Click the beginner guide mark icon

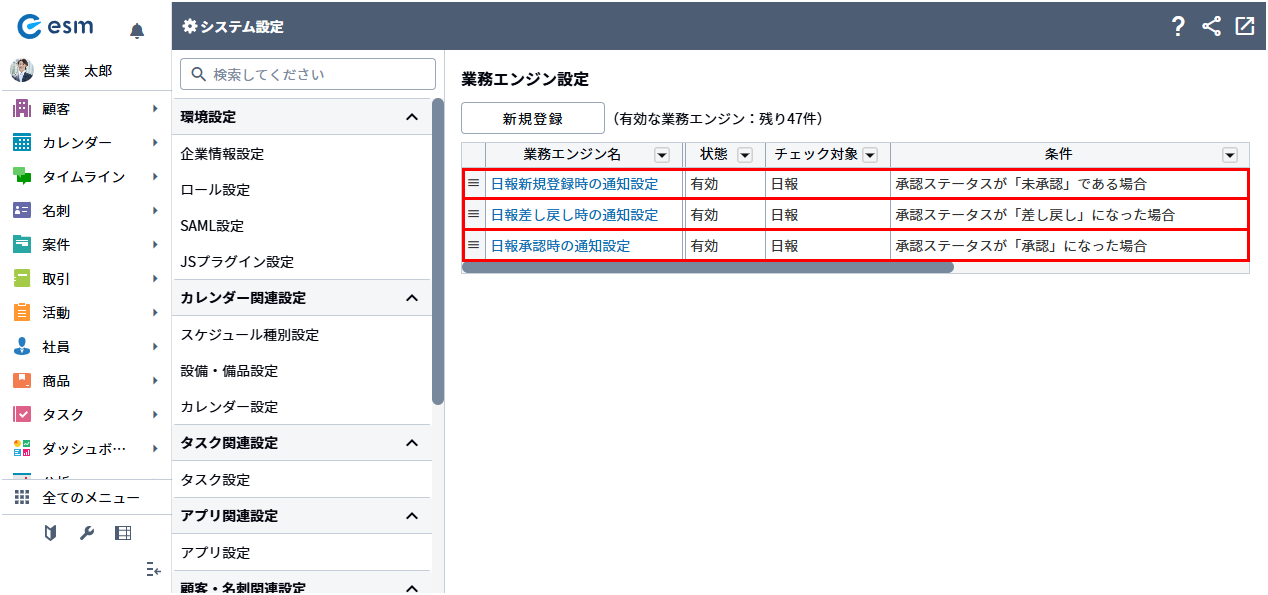pos(50,533)
